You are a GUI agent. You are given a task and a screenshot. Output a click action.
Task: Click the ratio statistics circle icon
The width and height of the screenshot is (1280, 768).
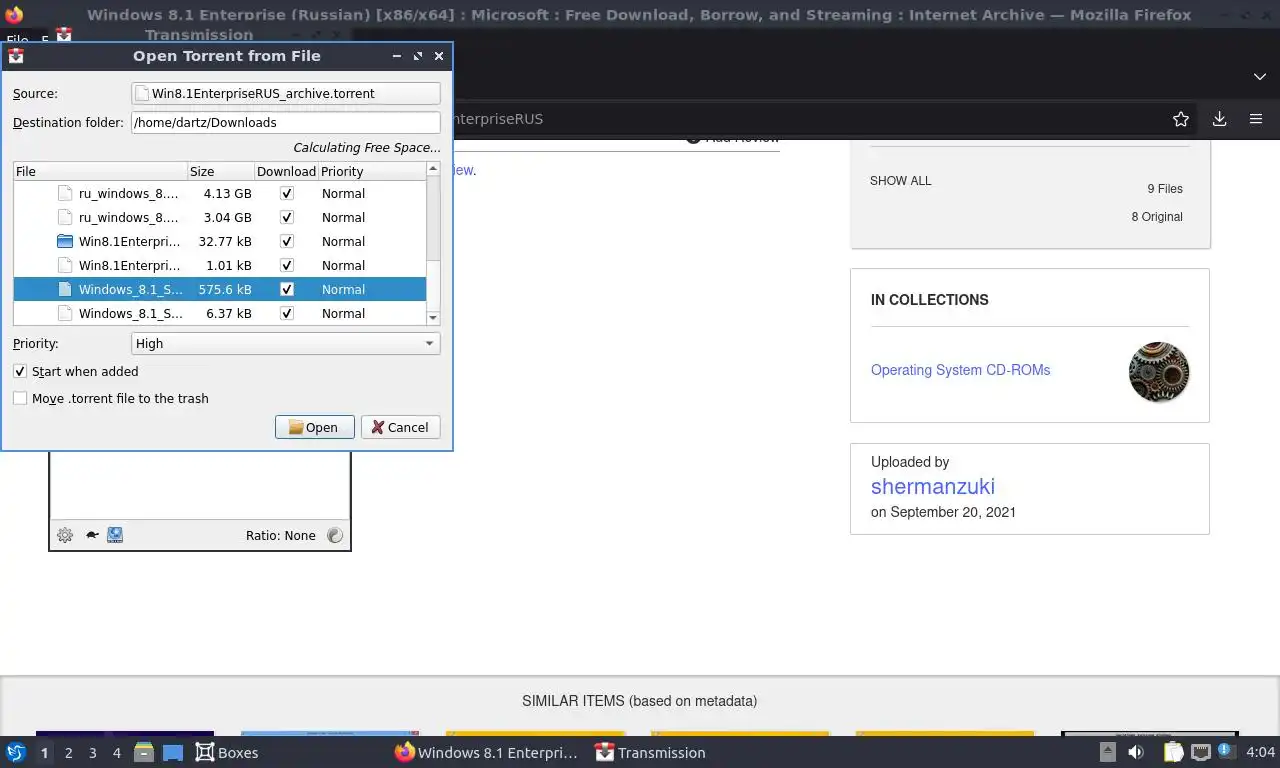coord(335,535)
